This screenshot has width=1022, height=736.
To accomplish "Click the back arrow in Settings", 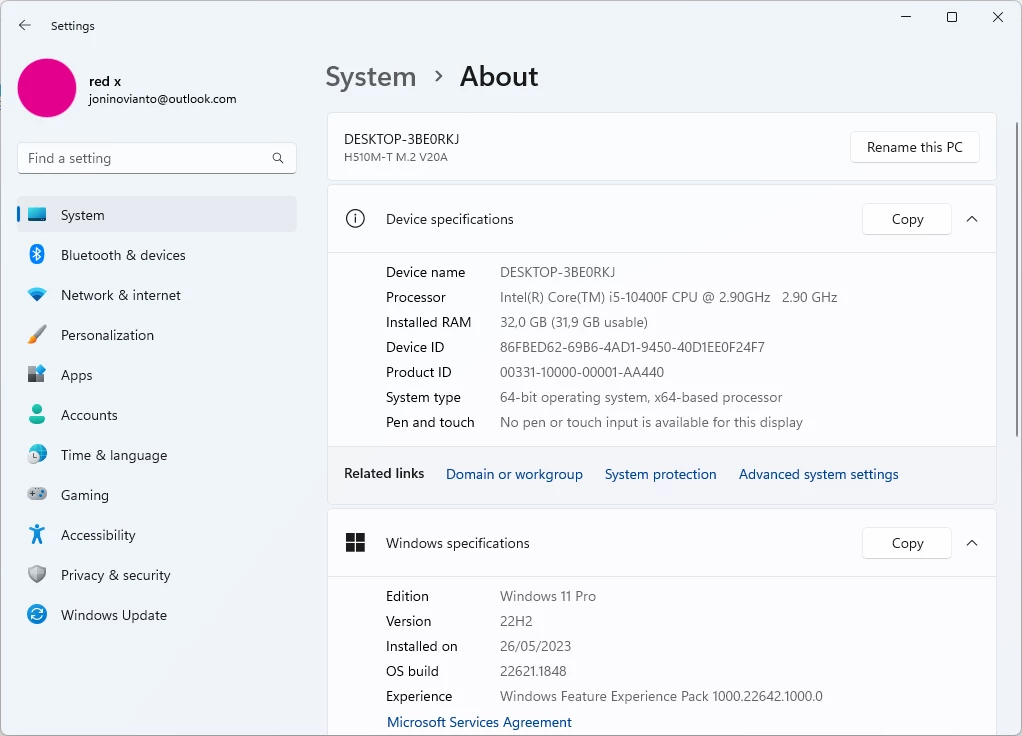I will (25, 25).
